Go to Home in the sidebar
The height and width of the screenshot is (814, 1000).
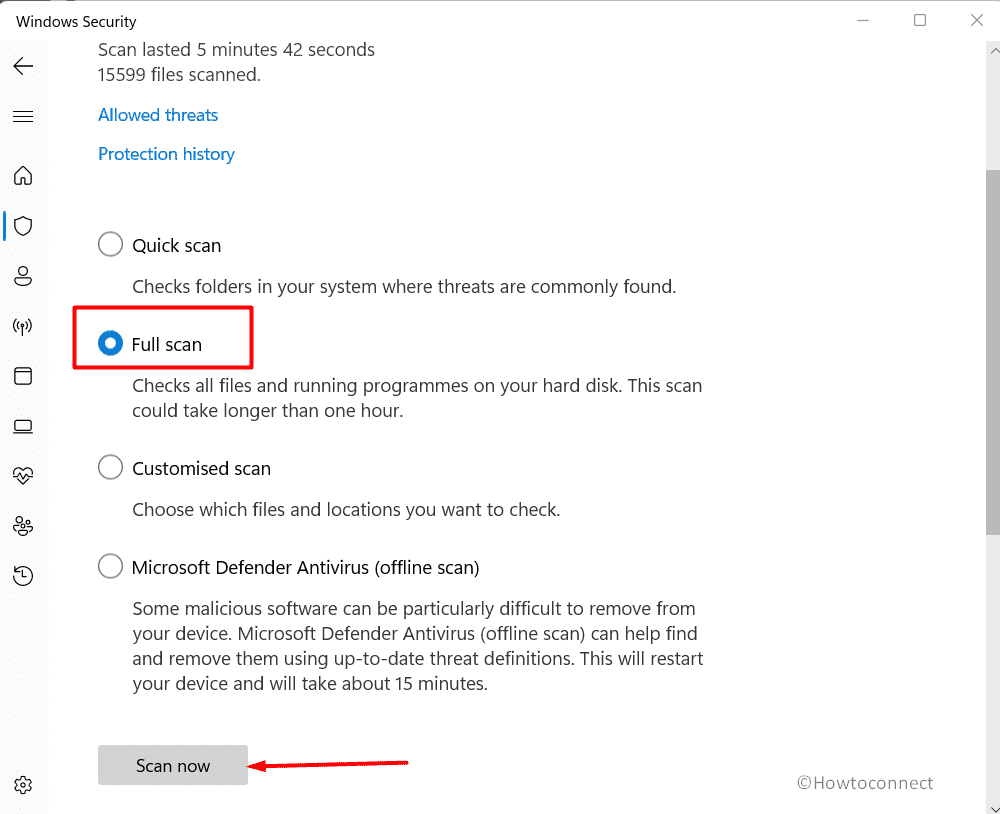point(23,176)
